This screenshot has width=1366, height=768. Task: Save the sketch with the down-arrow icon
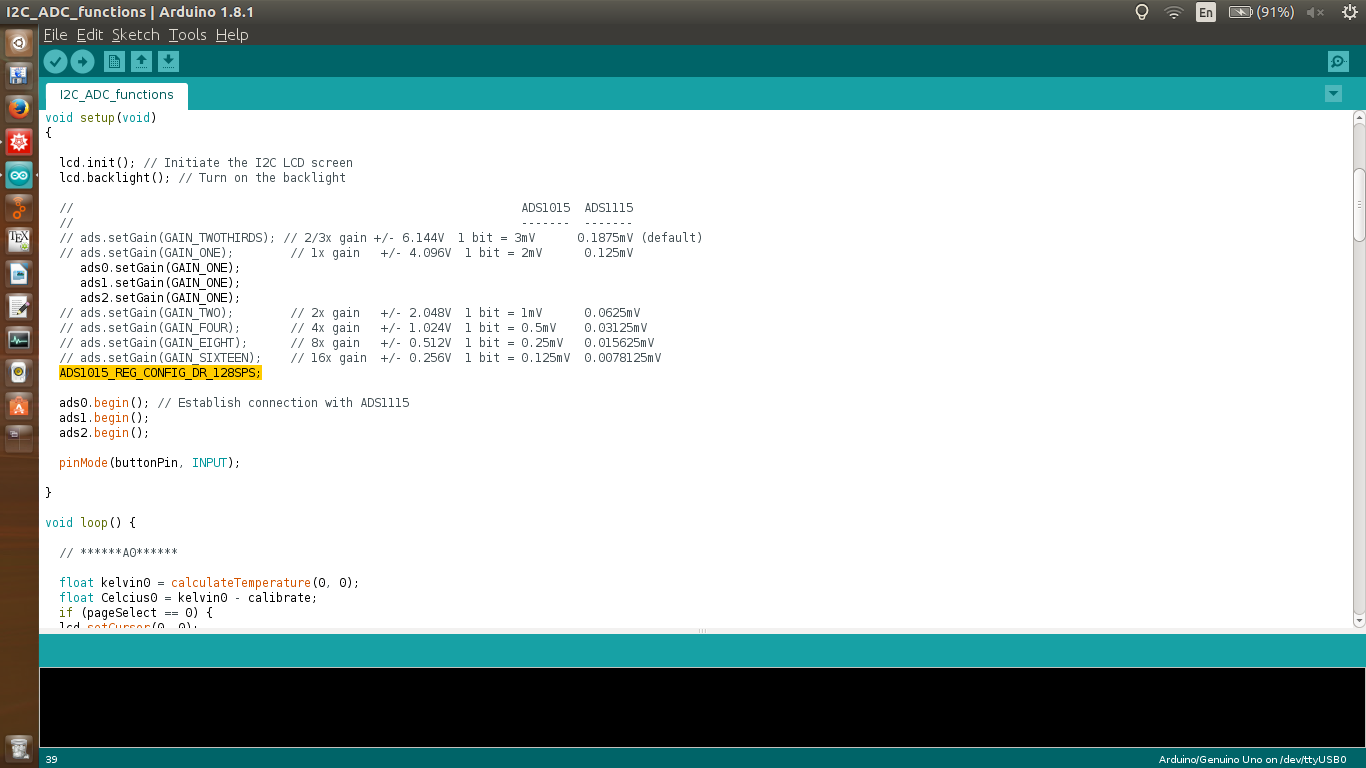click(168, 61)
